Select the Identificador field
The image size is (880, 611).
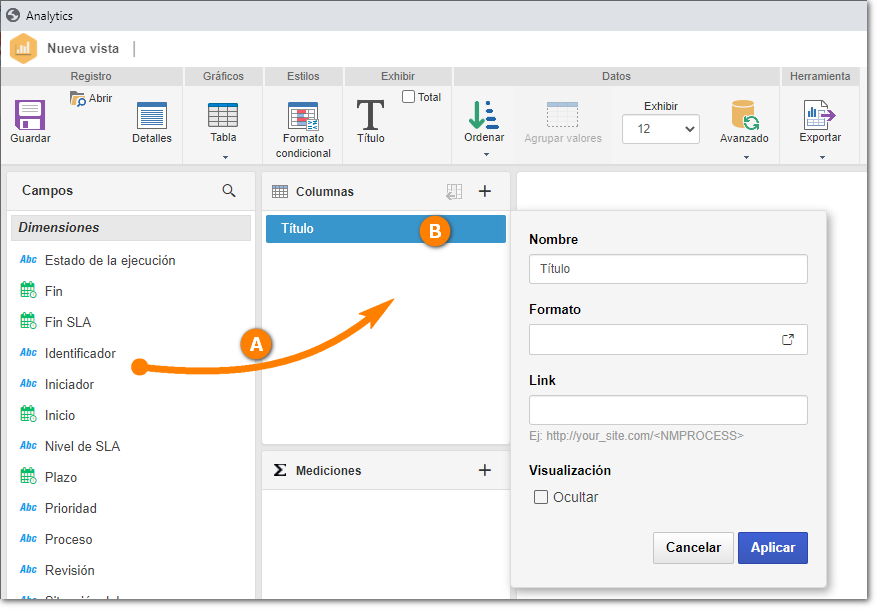click(80, 353)
